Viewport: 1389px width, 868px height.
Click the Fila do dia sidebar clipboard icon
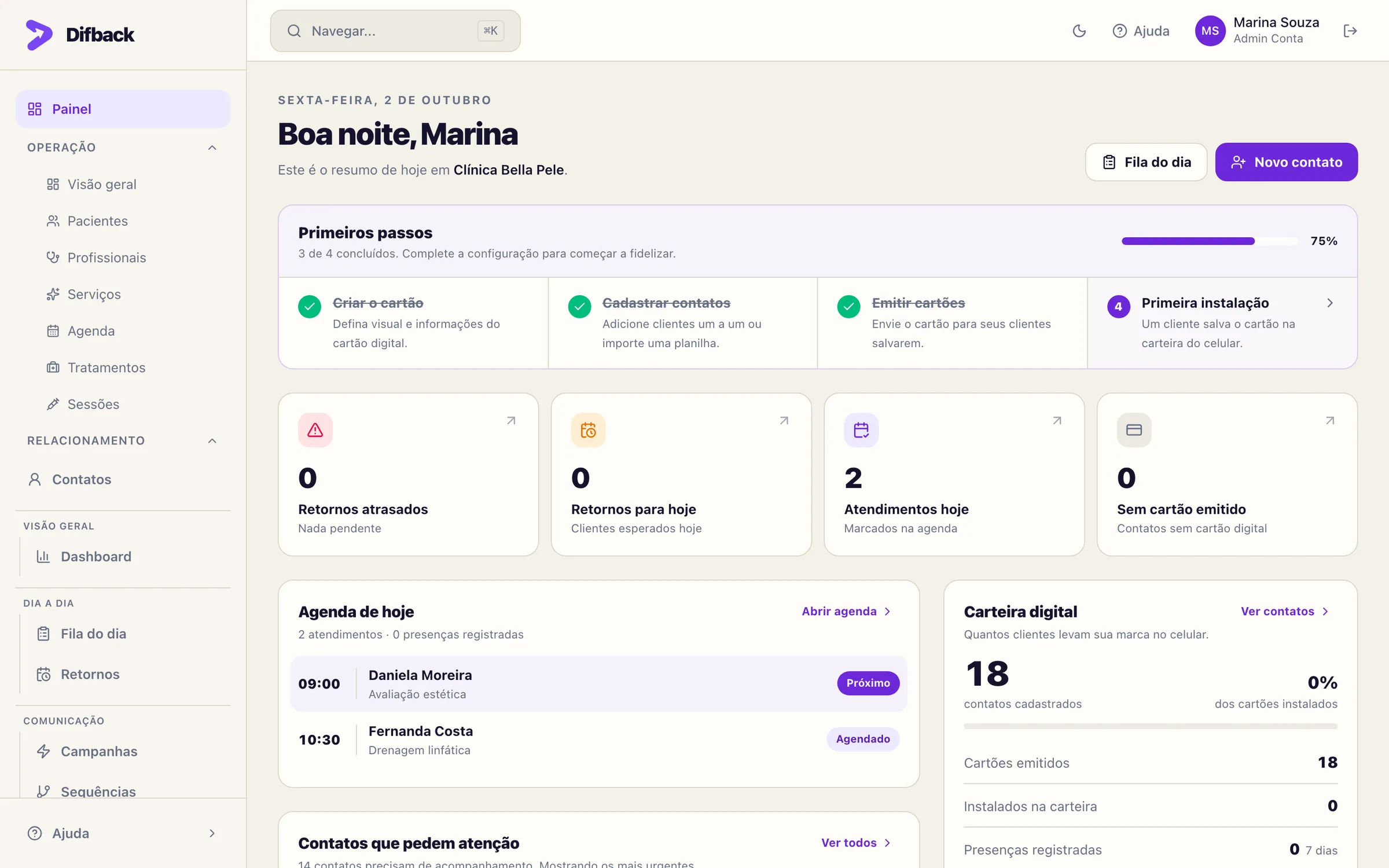coord(43,634)
